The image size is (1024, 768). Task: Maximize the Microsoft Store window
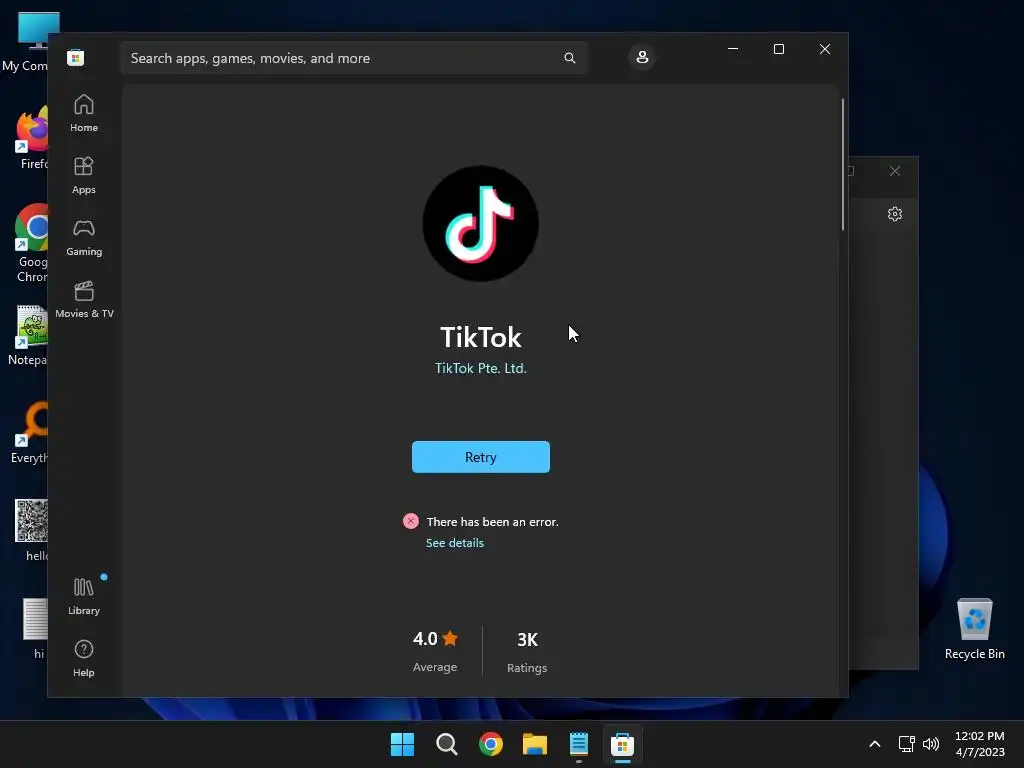(778, 49)
